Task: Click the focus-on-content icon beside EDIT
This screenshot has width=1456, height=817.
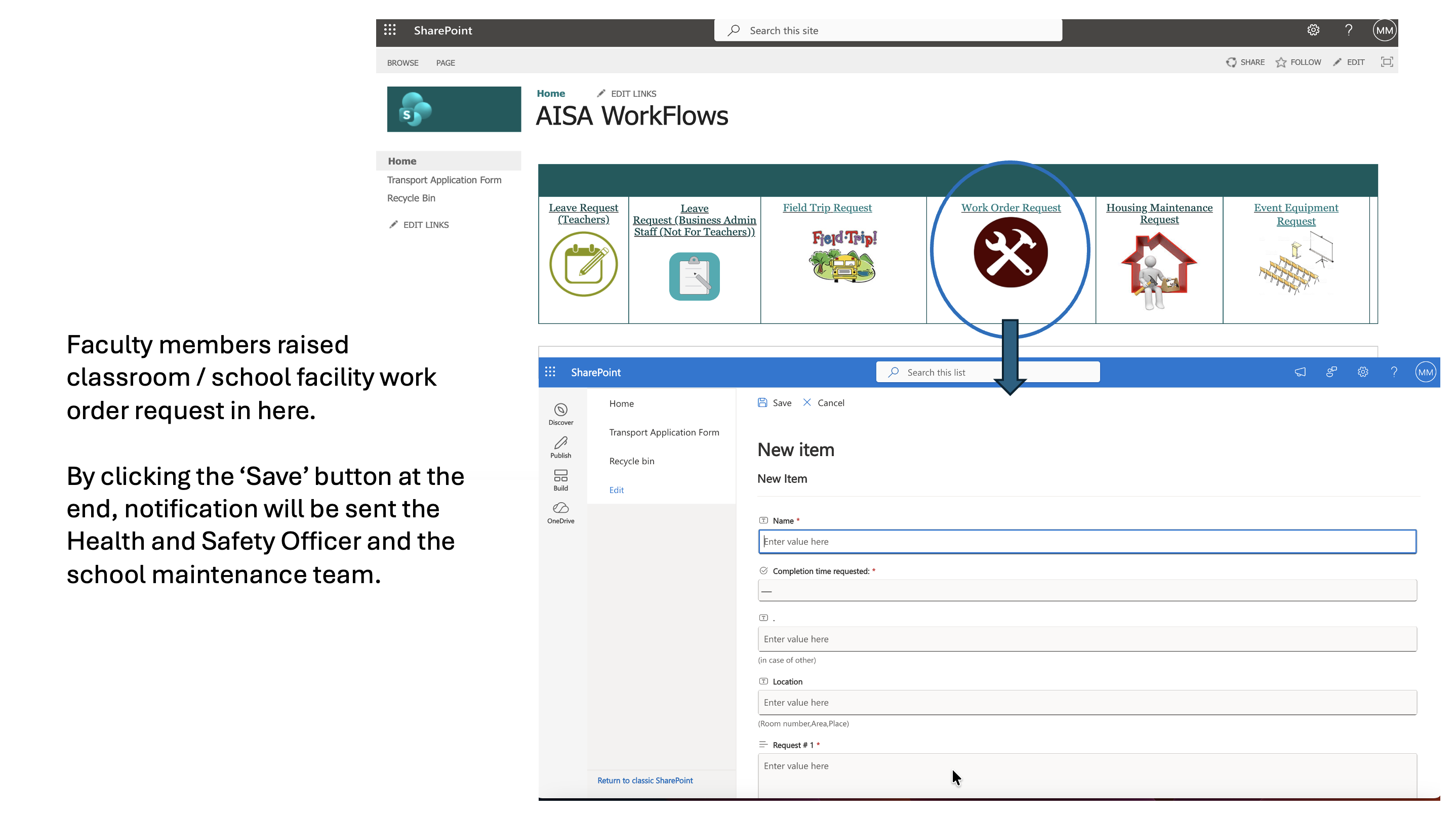Action: pyautogui.click(x=1387, y=62)
